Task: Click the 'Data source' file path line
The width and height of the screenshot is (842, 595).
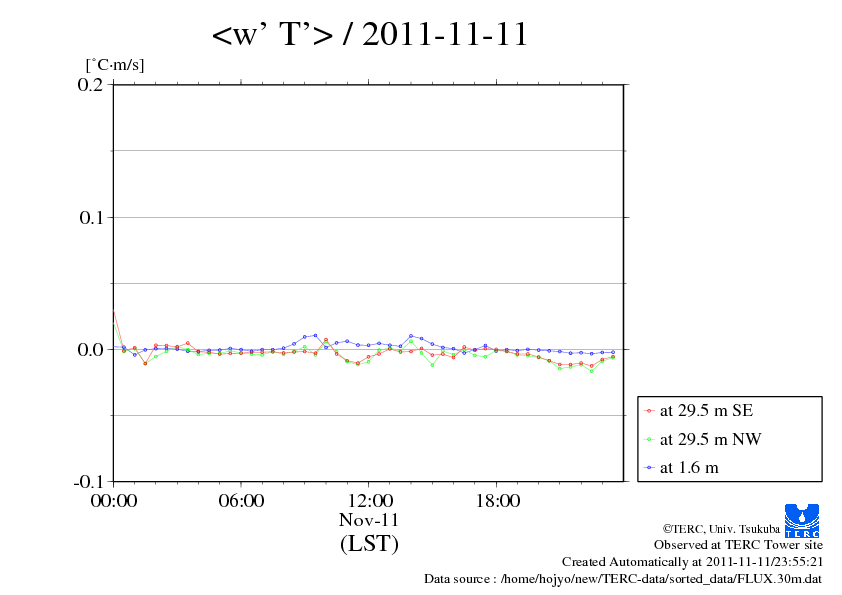Action: (623, 579)
